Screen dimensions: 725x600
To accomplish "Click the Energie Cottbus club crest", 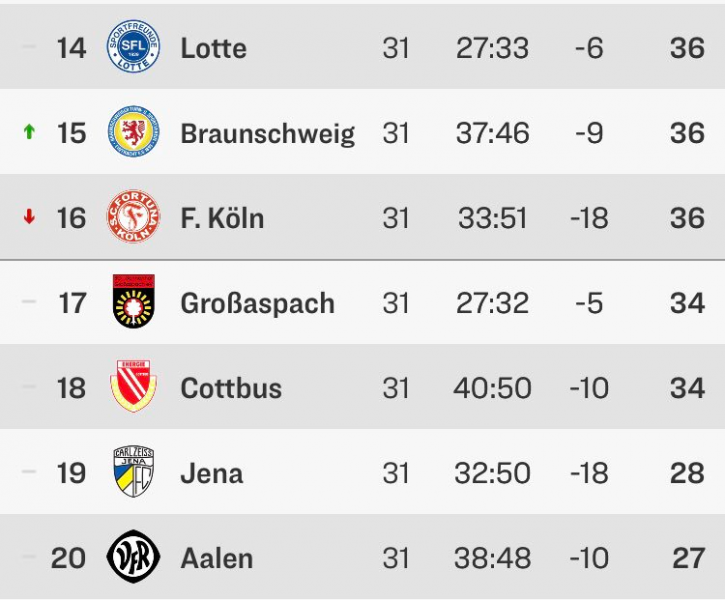I will [133, 387].
